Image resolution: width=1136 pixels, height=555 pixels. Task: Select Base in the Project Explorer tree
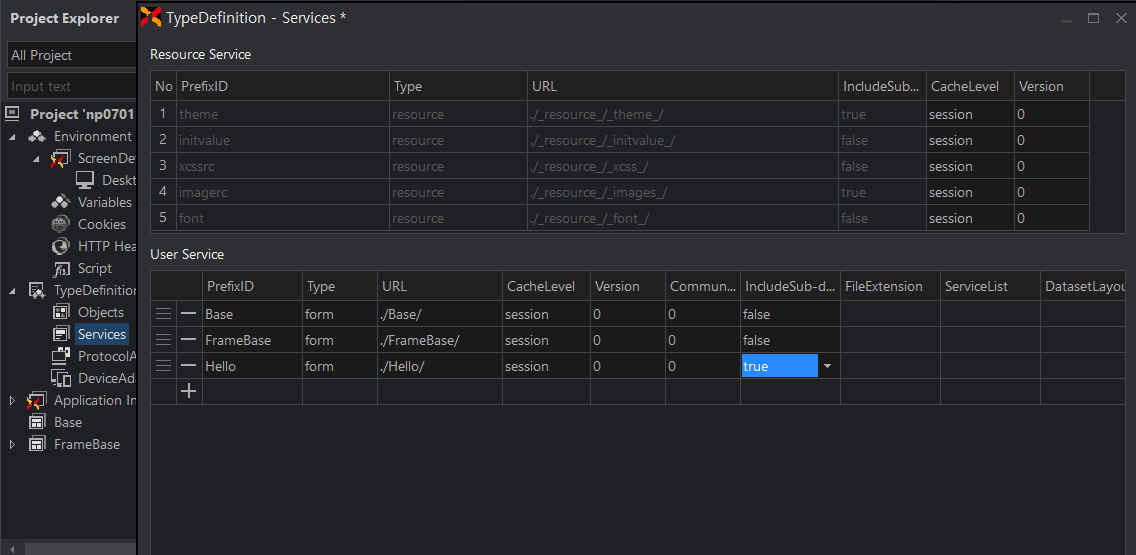[68, 422]
